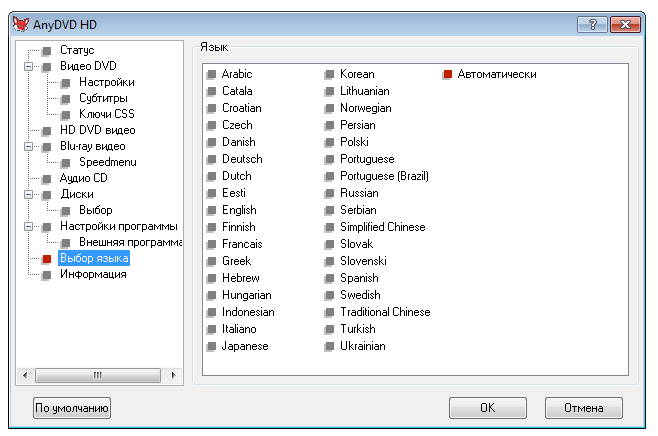
Task: Click the Настройки программы node icon
Action: (47, 227)
